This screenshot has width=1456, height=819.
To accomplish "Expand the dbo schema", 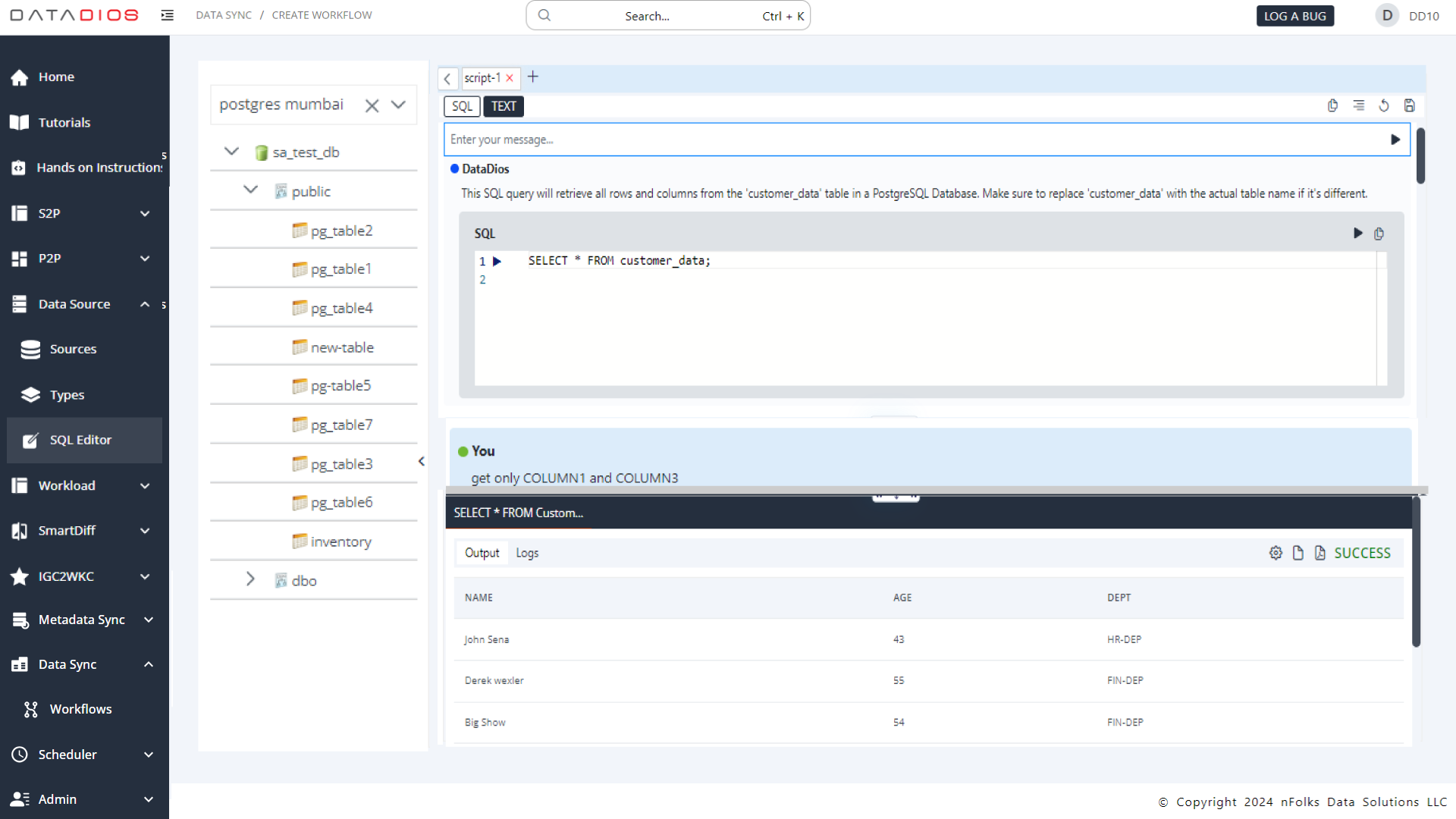I will [250, 579].
